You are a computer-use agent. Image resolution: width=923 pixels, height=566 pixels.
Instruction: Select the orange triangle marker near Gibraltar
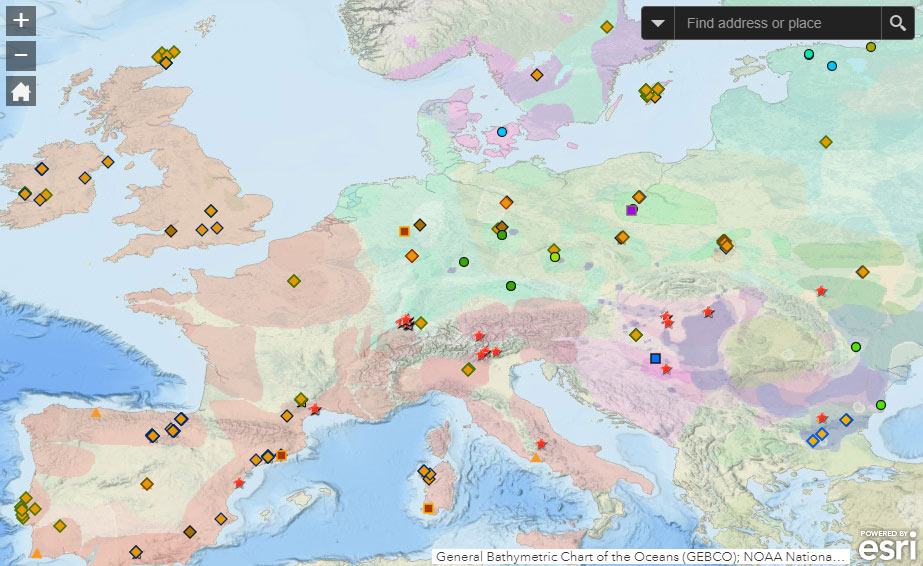(36, 553)
